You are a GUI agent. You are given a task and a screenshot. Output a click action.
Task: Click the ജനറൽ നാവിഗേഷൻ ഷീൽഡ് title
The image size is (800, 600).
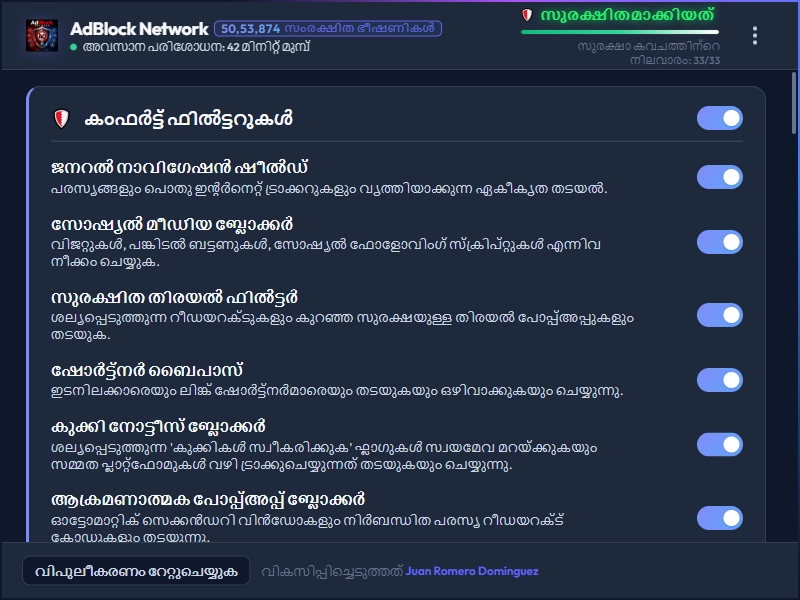pos(180,167)
